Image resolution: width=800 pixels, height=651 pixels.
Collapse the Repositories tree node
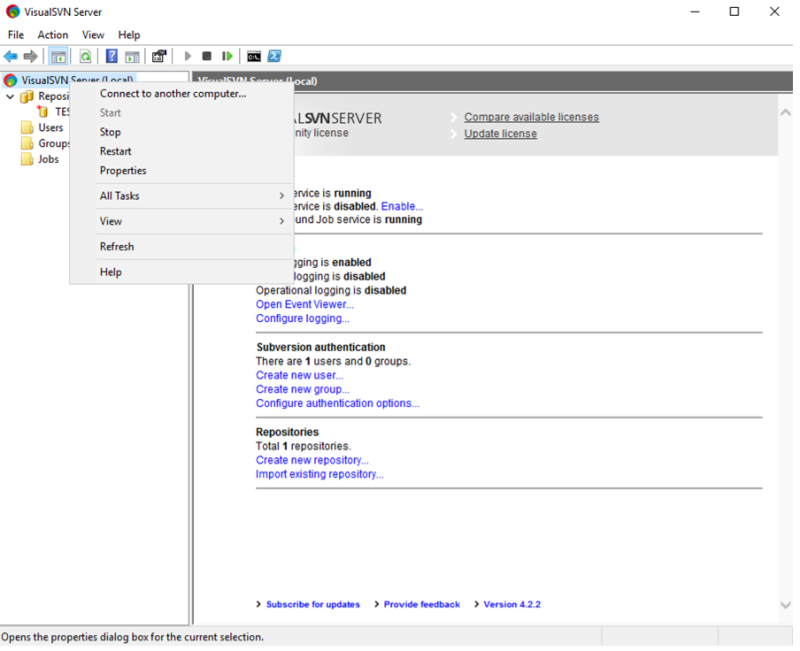(x=9, y=96)
